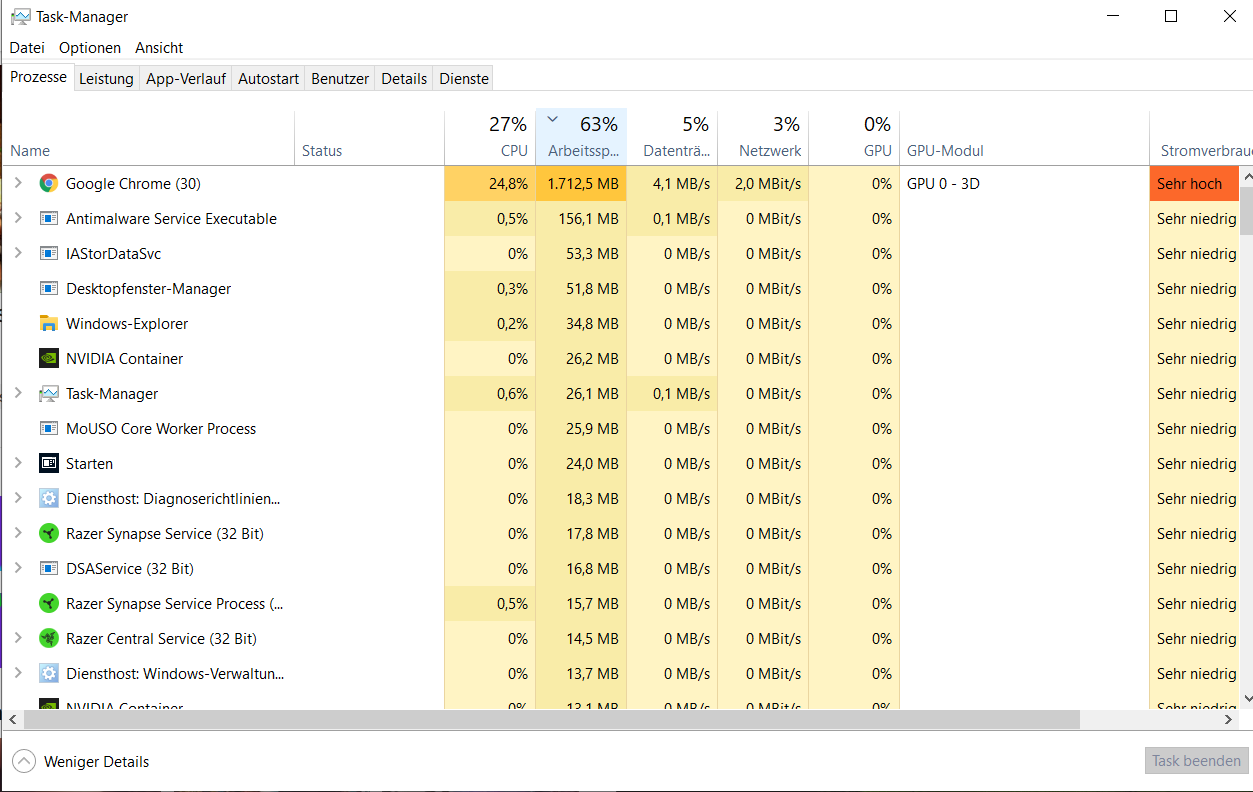Click the Windows-Explorer folder icon
The width and height of the screenshot is (1253, 792).
pos(48,323)
